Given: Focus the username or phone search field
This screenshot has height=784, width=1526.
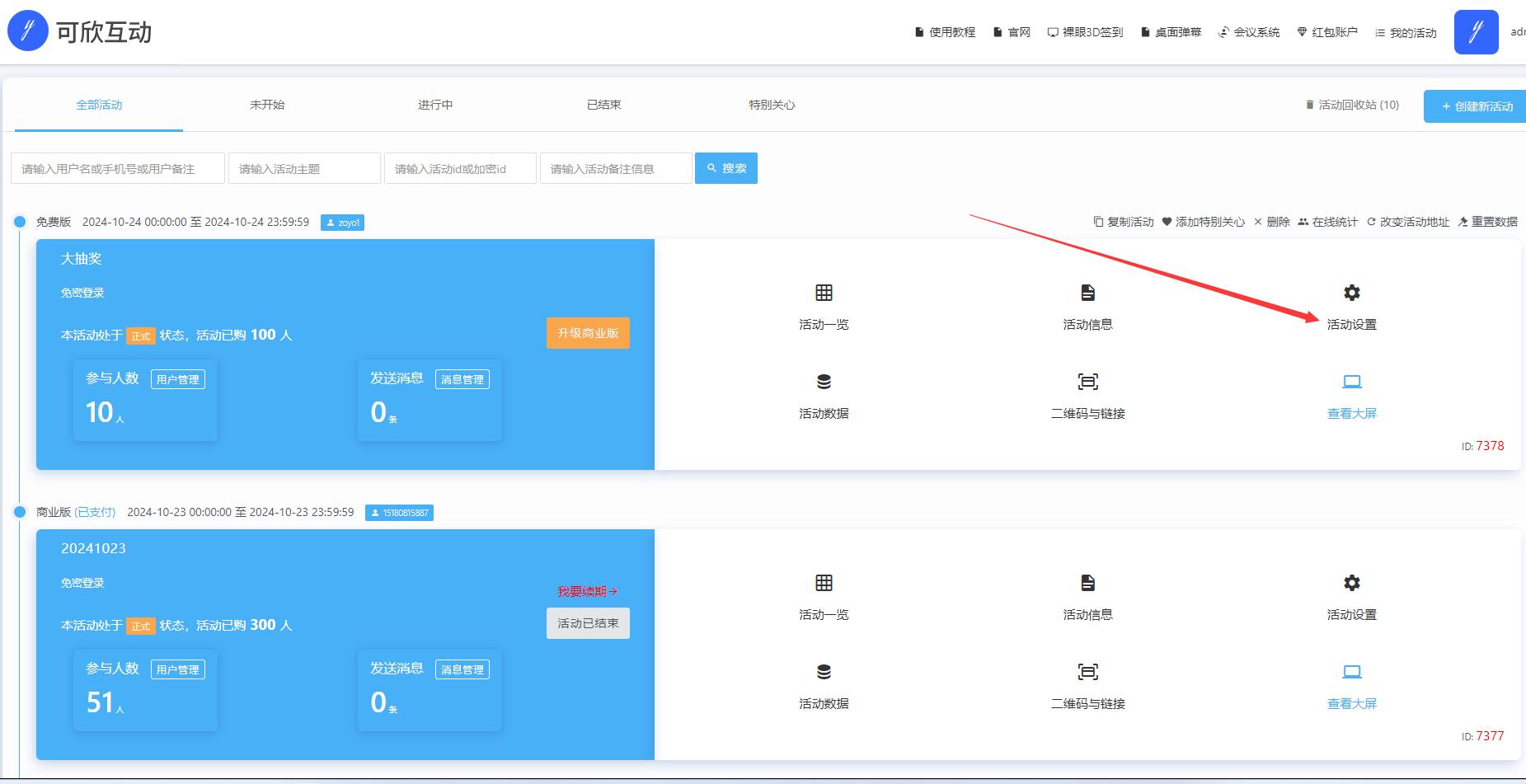Looking at the screenshot, I should coord(118,168).
